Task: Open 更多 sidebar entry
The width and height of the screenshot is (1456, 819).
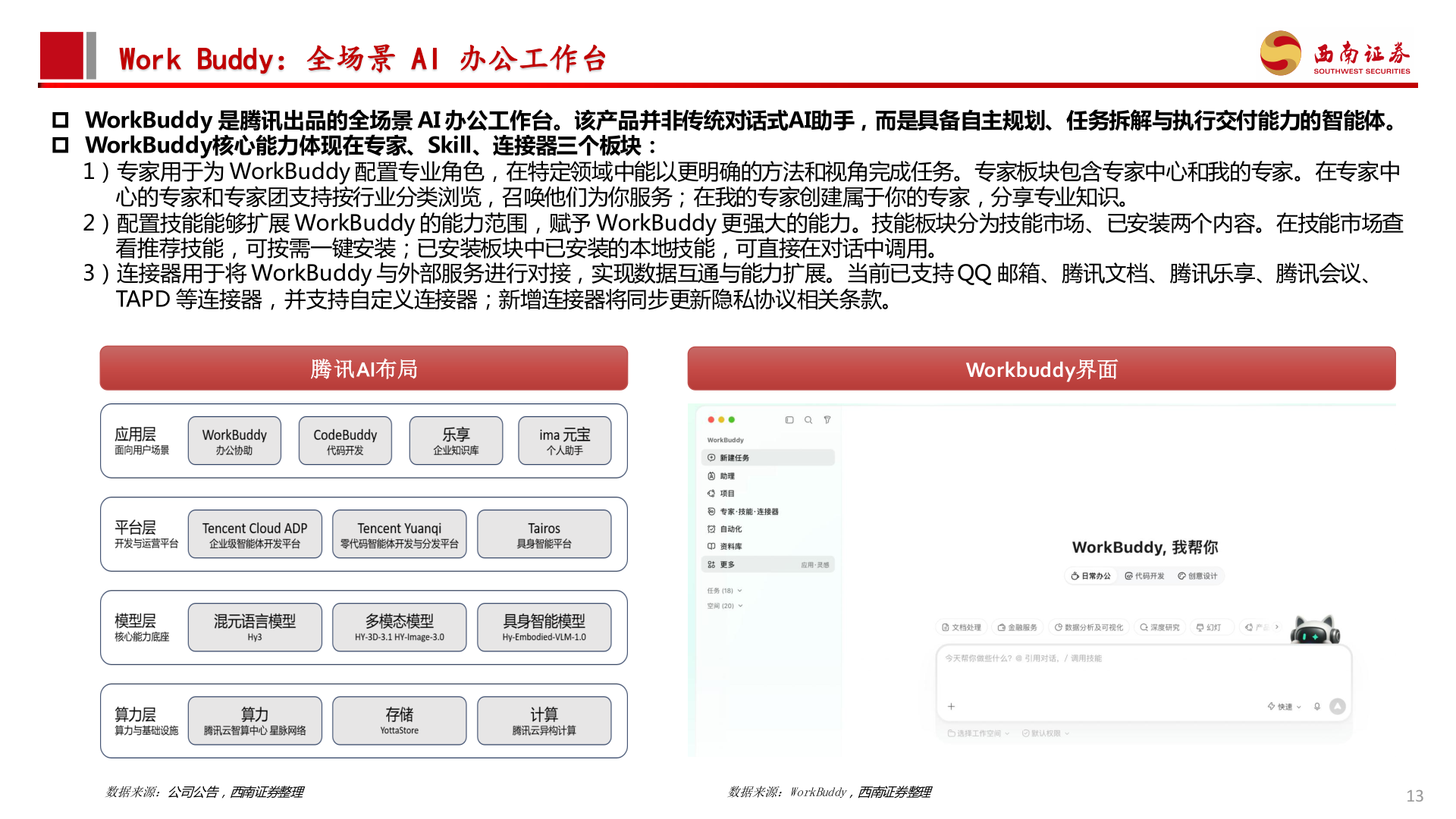Action: point(768,565)
